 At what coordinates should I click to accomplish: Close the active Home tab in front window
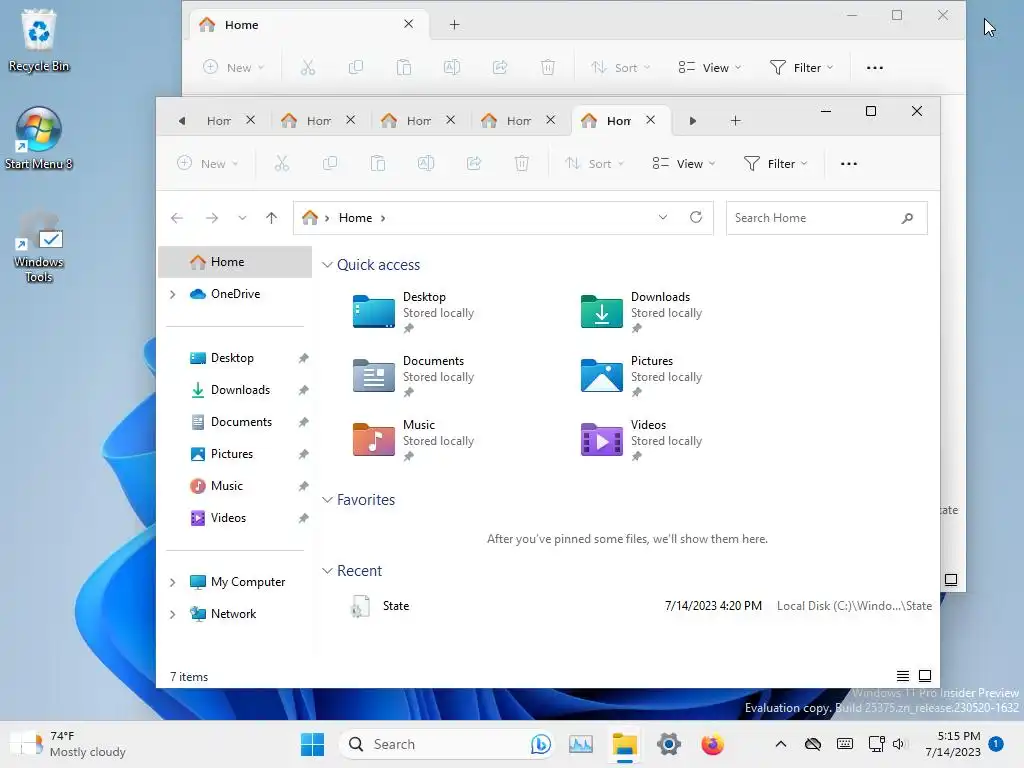(650, 120)
